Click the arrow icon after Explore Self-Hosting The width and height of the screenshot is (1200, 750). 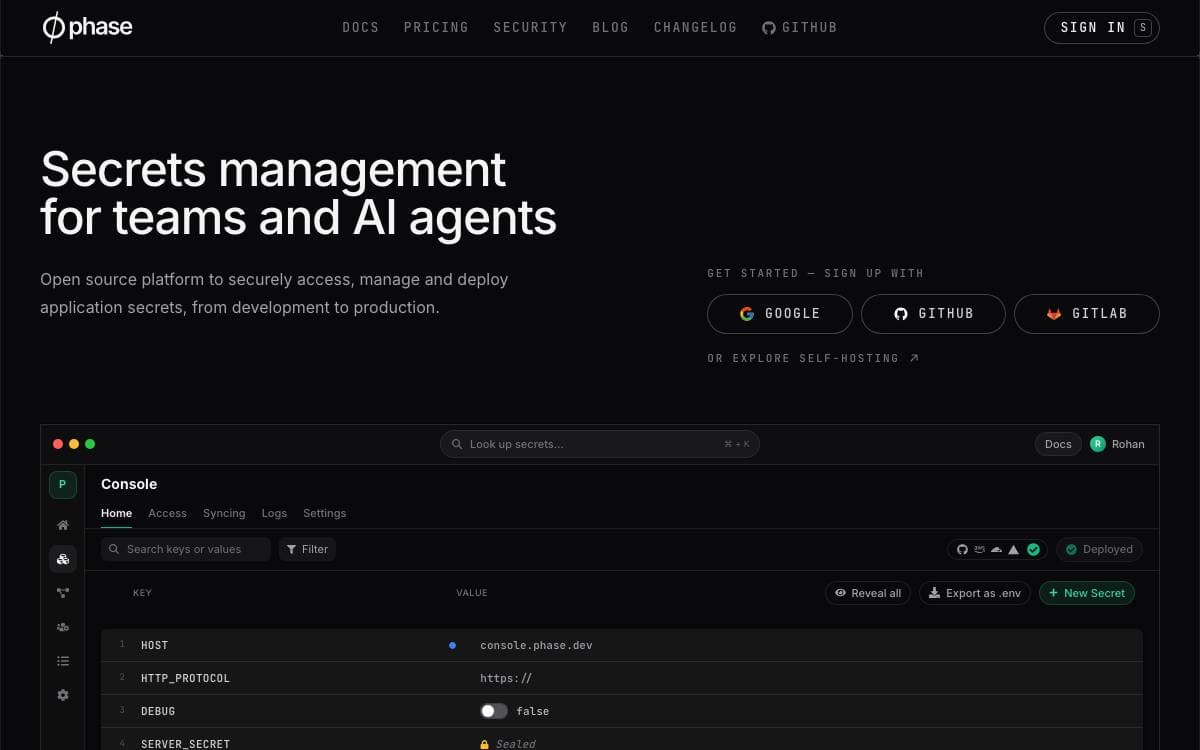[914, 358]
